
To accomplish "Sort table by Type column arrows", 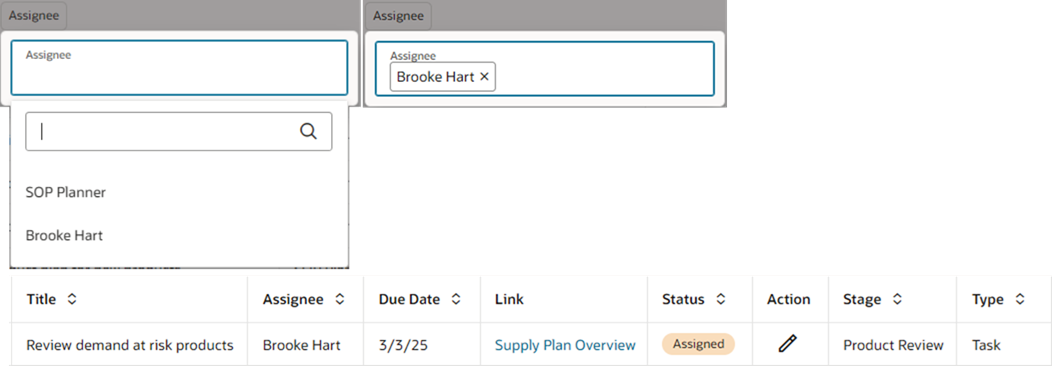I will pos(1020,300).
